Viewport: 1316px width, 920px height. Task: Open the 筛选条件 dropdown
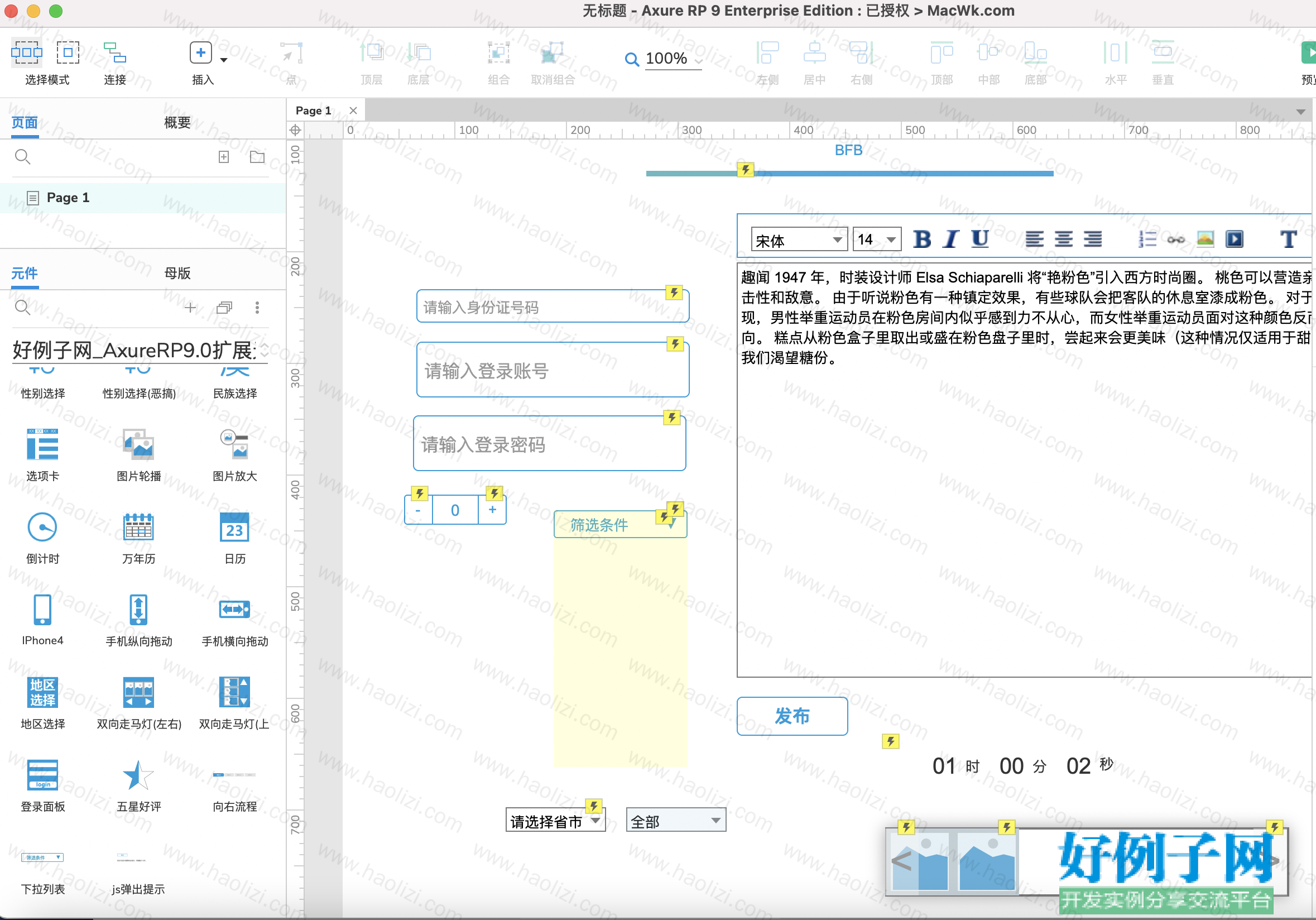click(620, 525)
